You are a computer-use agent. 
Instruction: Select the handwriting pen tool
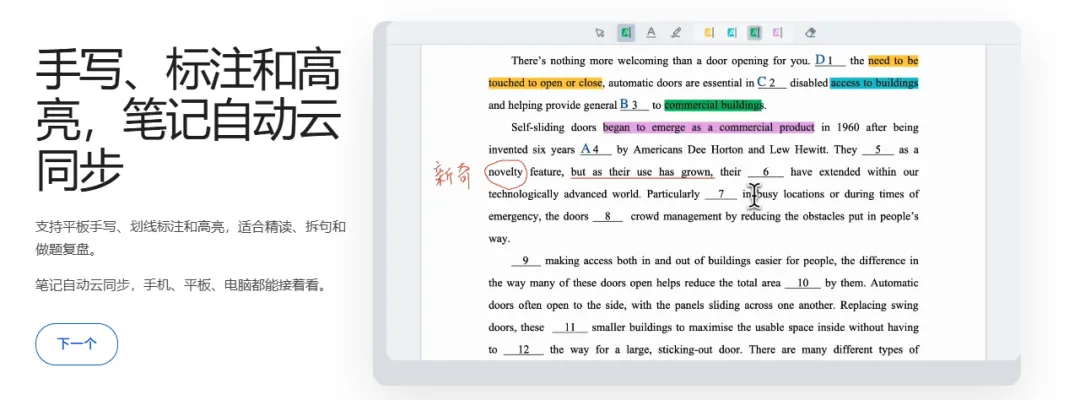coord(676,32)
